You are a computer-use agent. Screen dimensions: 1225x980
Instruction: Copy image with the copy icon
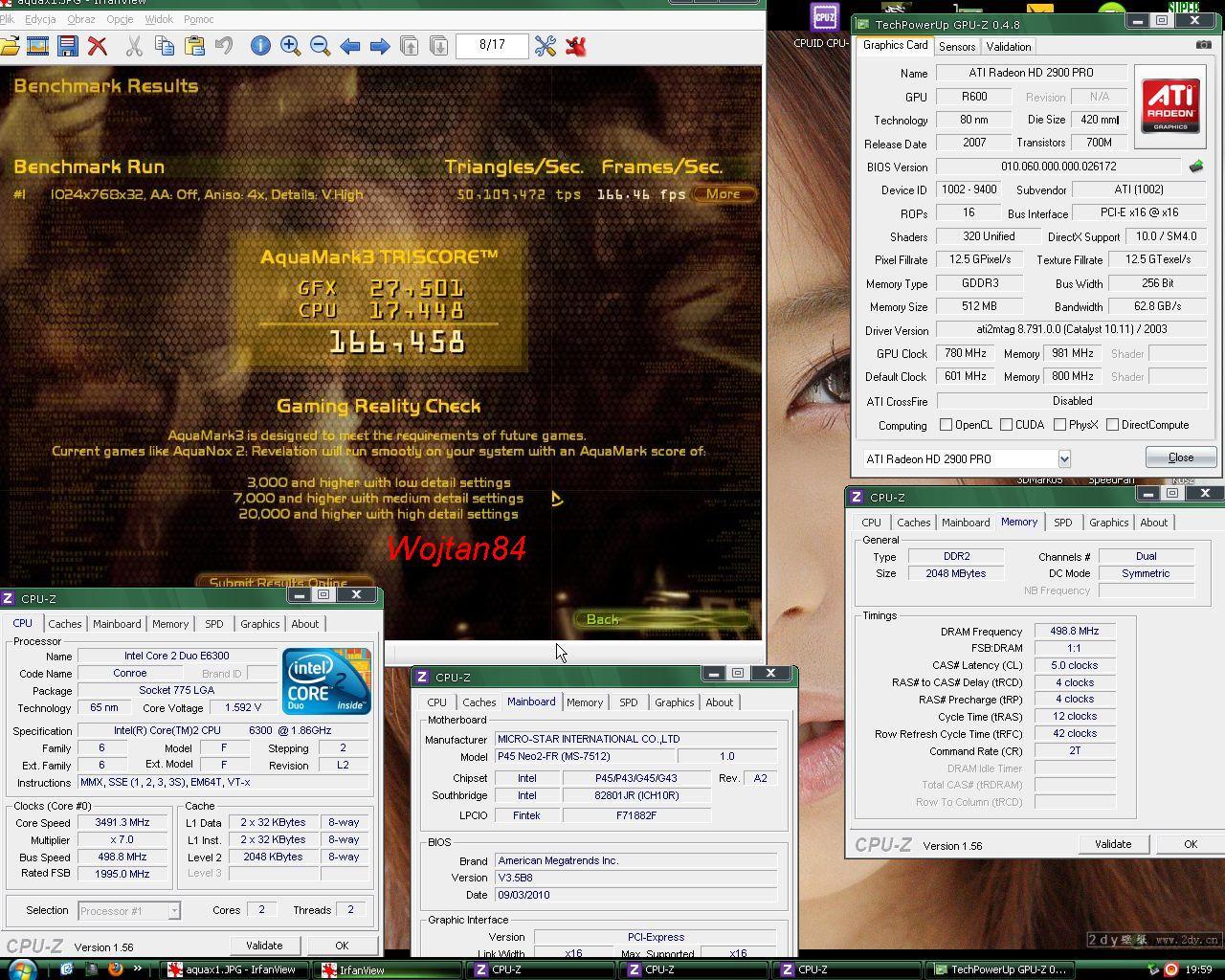164,45
